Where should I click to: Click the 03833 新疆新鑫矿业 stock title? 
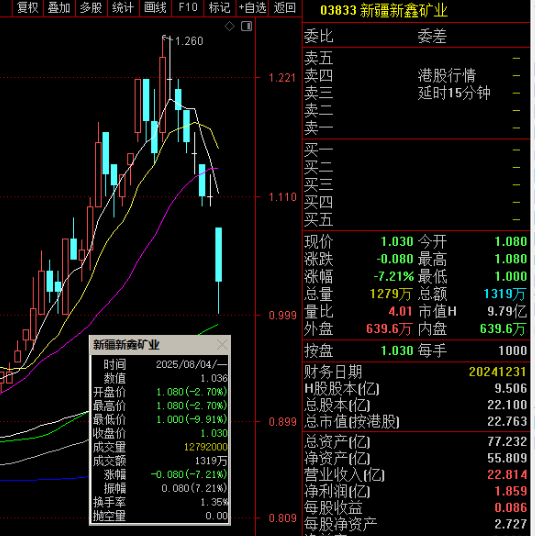[x=384, y=11]
